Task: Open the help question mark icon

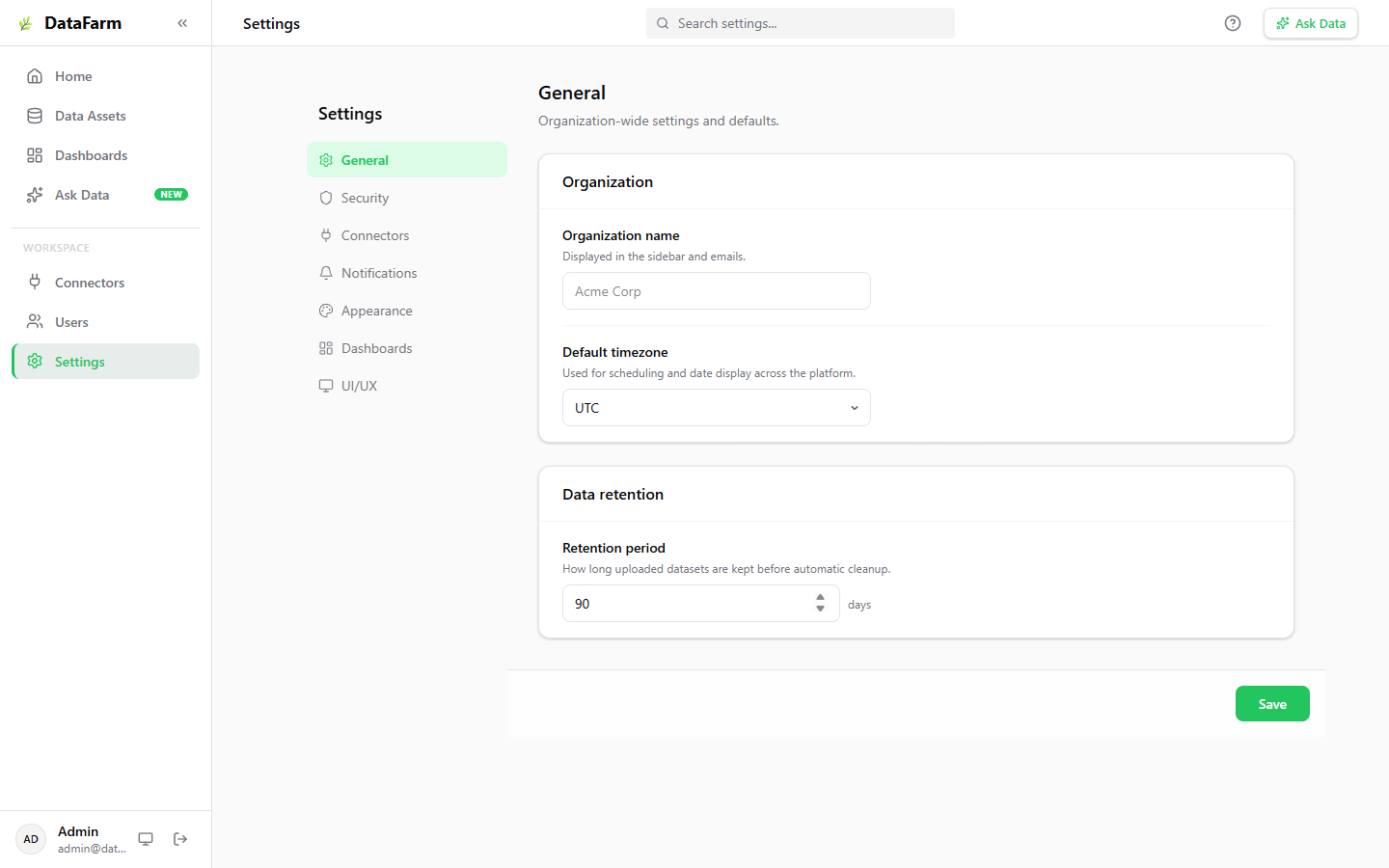Action: (x=1232, y=22)
